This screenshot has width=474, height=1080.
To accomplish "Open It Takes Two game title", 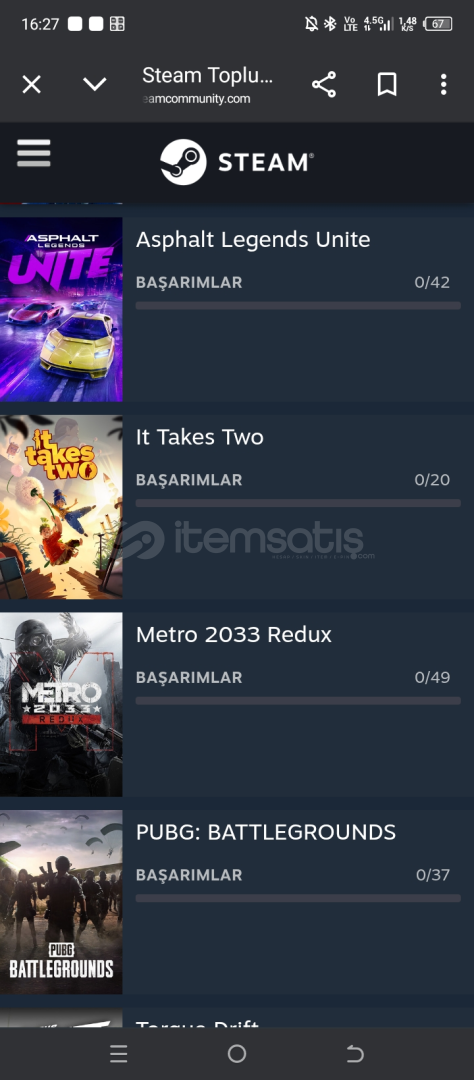I will click(200, 437).
